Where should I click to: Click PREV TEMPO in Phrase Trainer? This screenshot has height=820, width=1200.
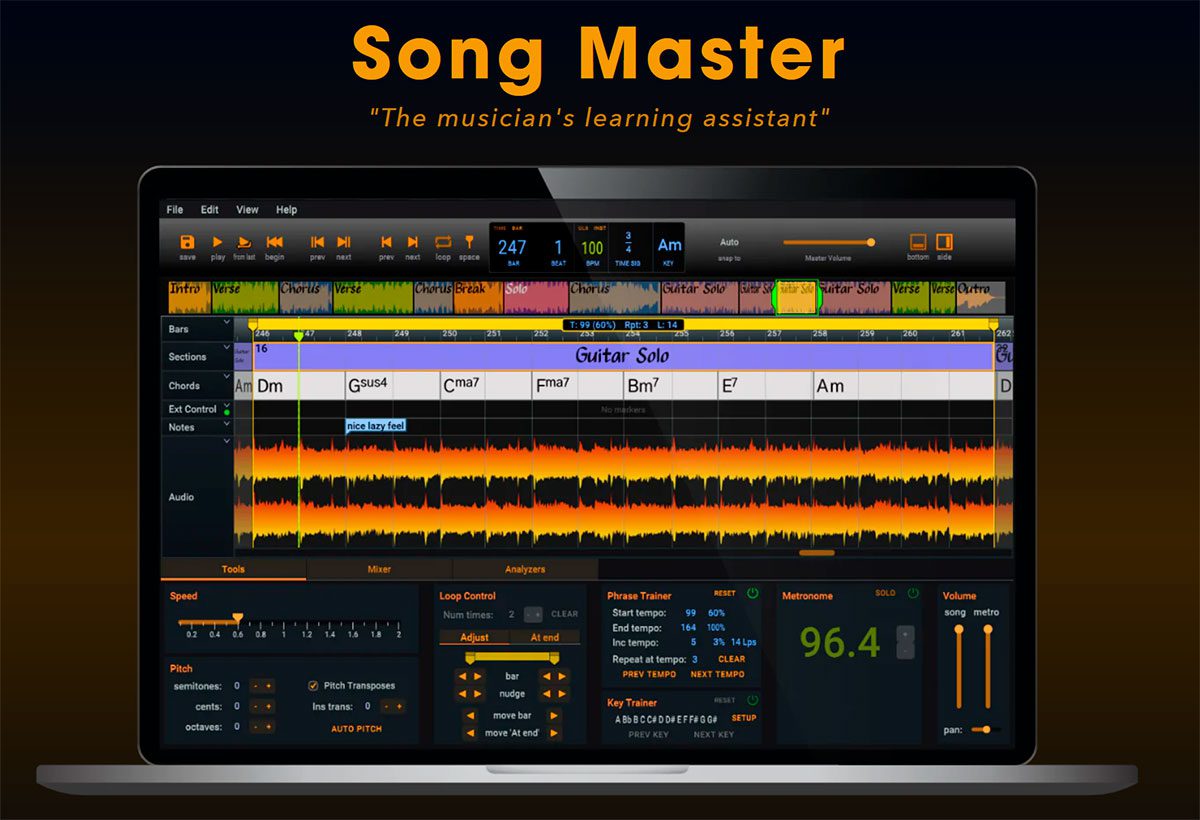click(x=649, y=674)
